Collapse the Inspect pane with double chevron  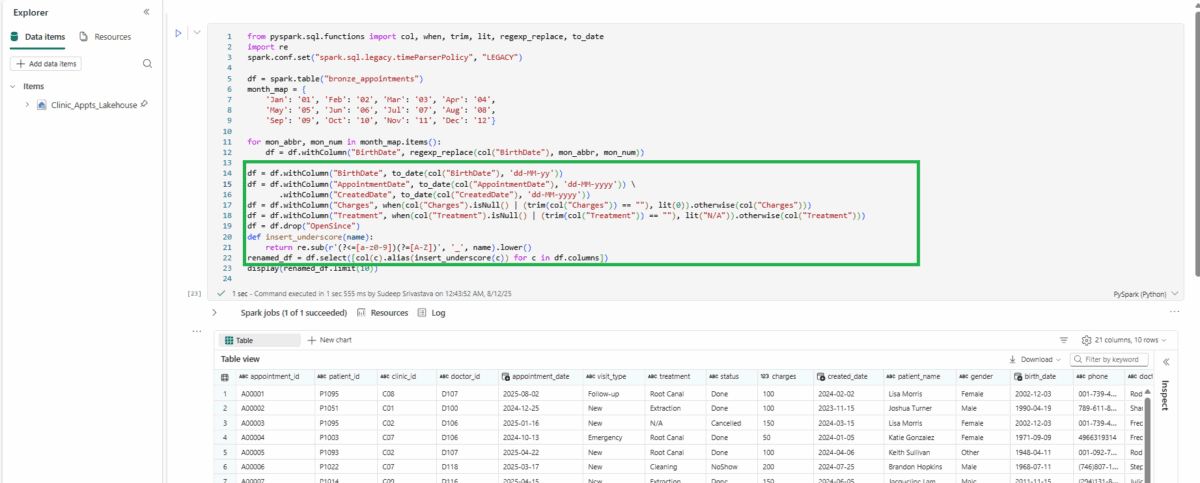click(1165, 362)
